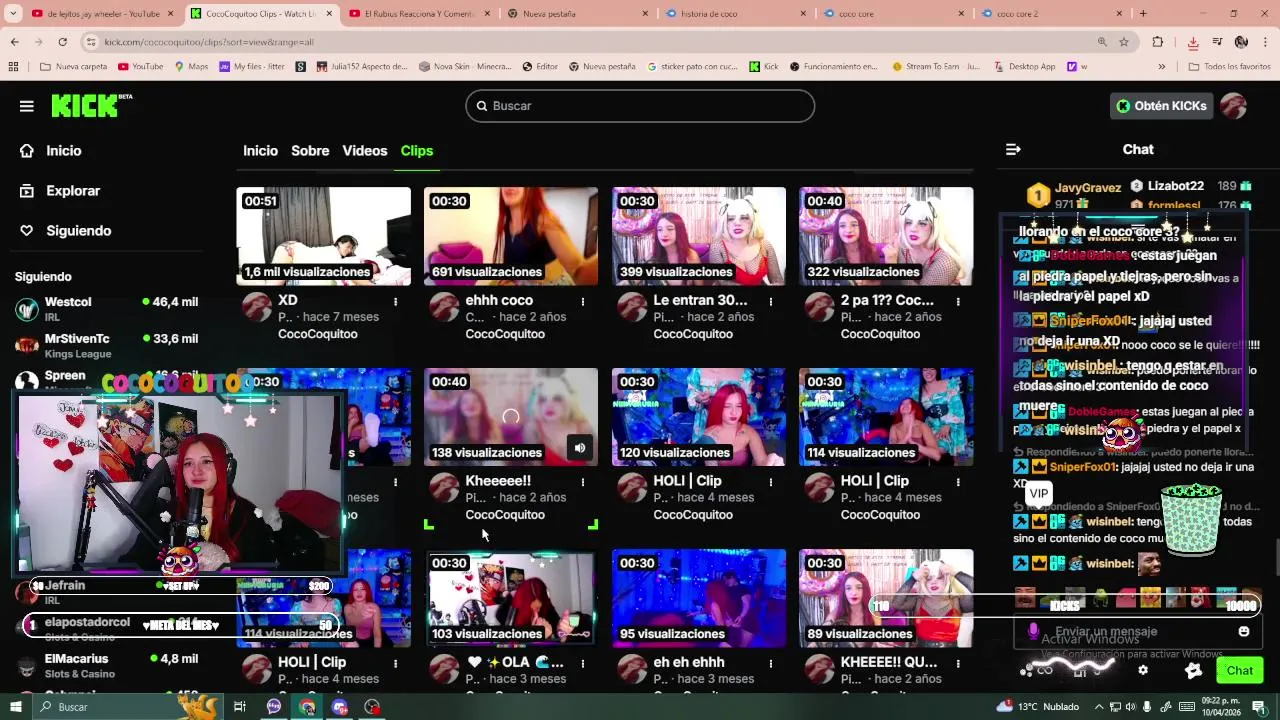Open Westcol channel in Siguiendo list
This screenshot has width=1280, height=720.
tap(106, 309)
